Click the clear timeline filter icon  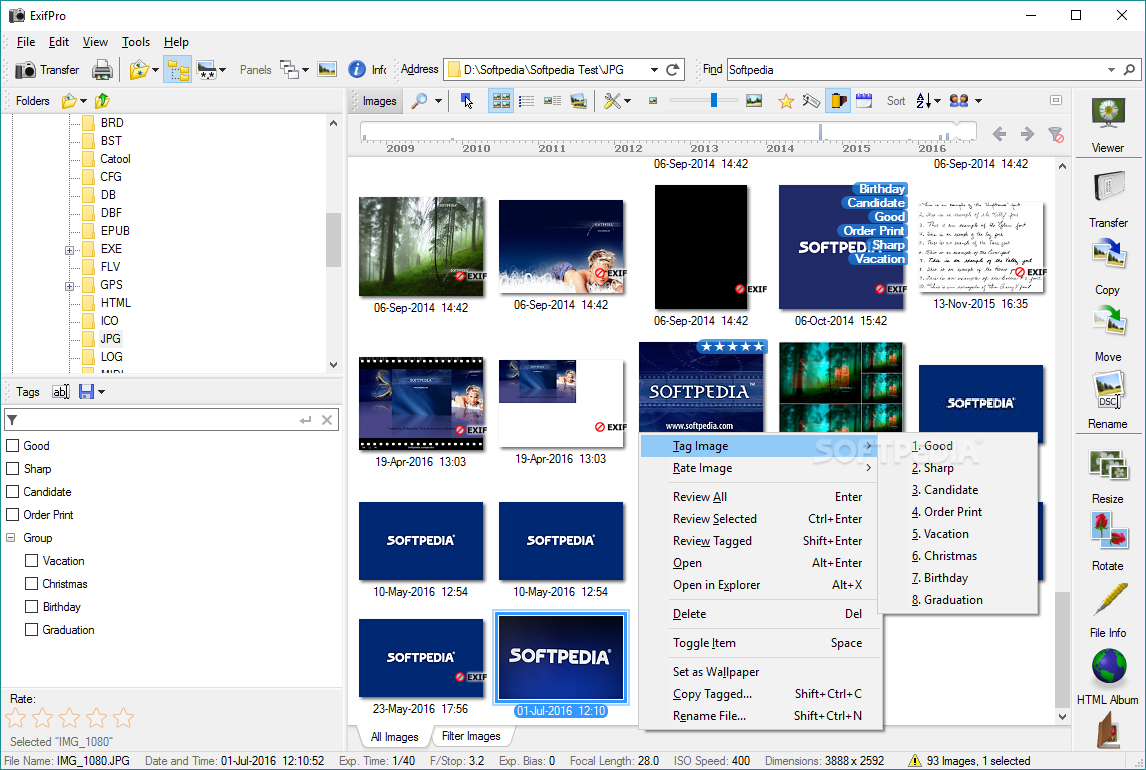pos(1055,134)
